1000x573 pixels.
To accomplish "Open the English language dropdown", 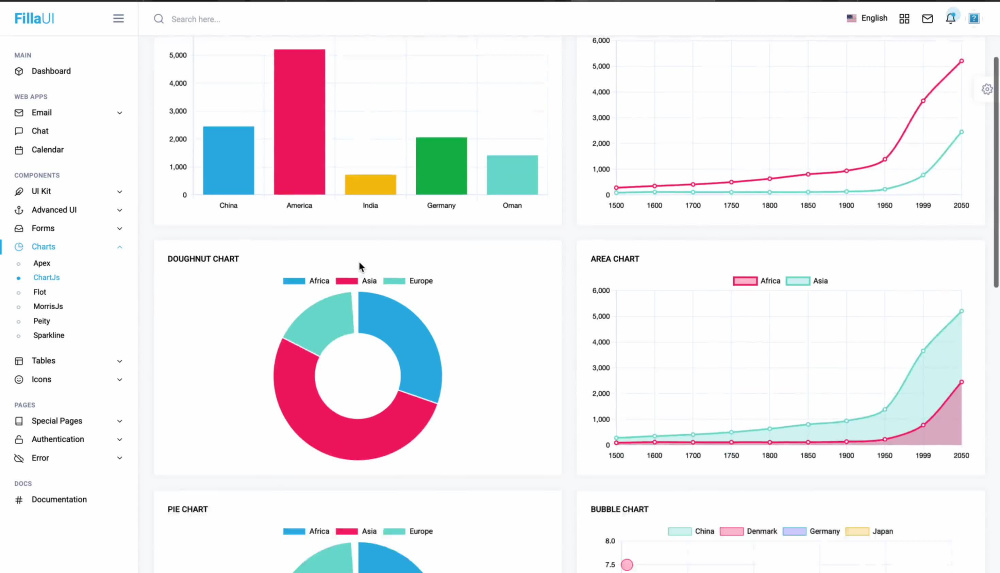I will click(x=867, y=19).
